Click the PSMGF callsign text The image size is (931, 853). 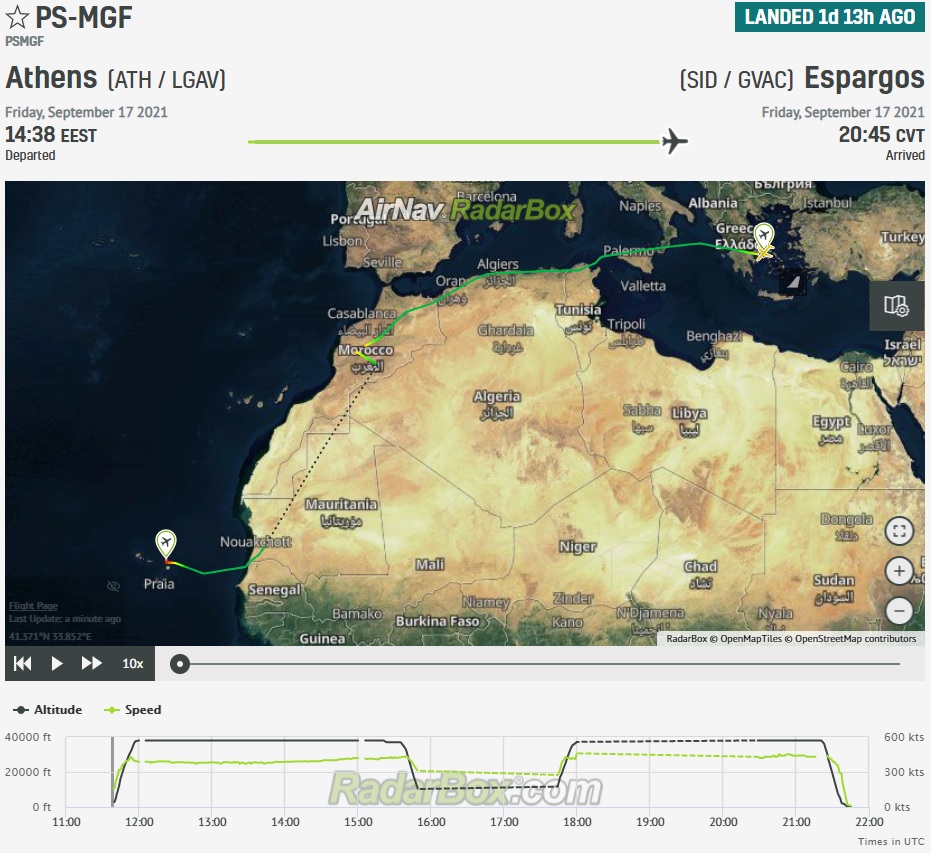pos(24,42)
